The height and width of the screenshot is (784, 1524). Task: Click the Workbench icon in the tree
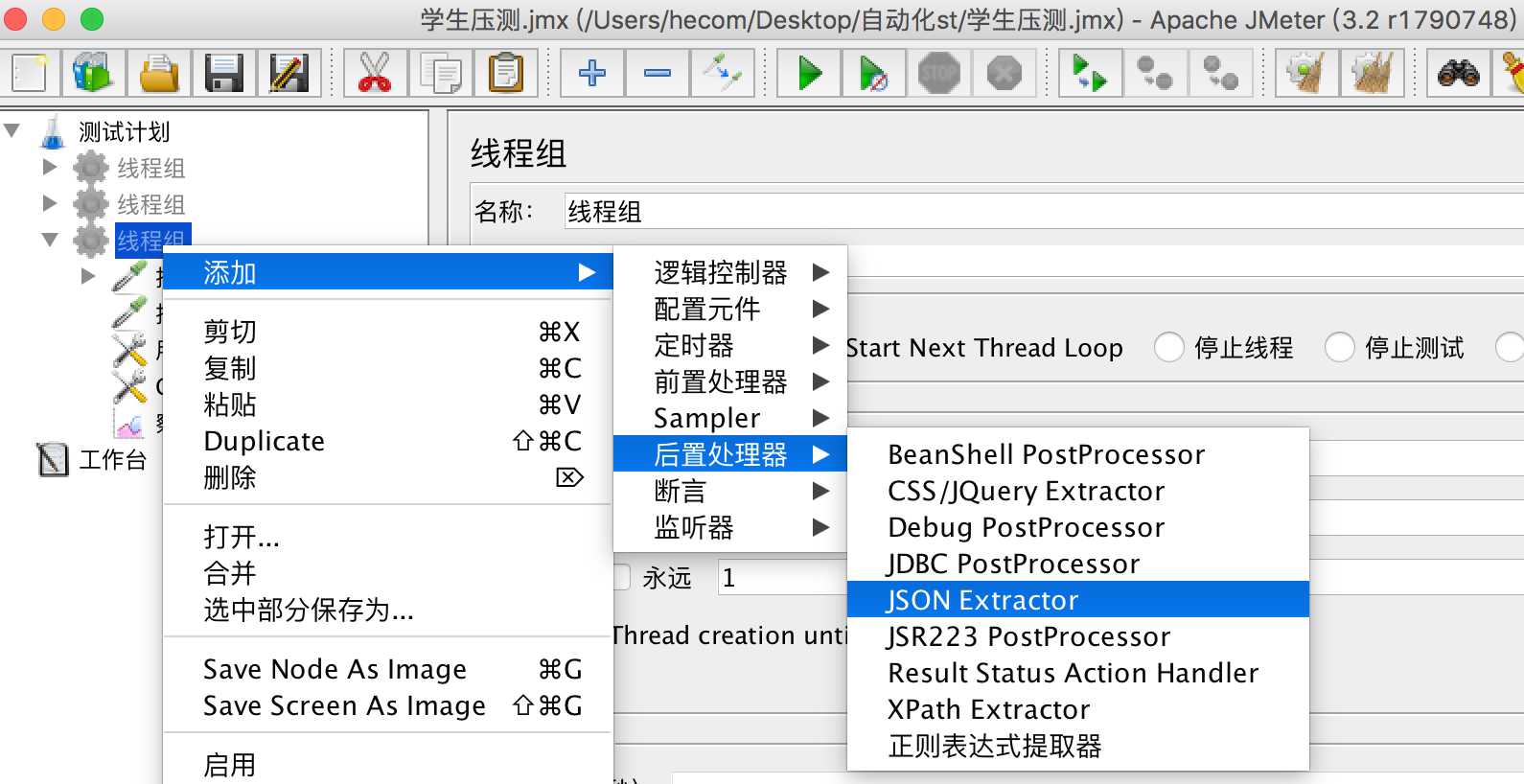pos(53,460)
